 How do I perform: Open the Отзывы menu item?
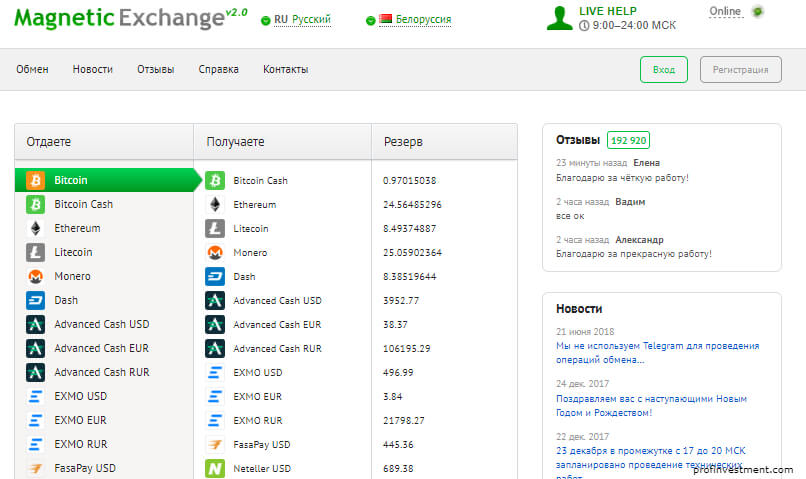click(155, 69)
